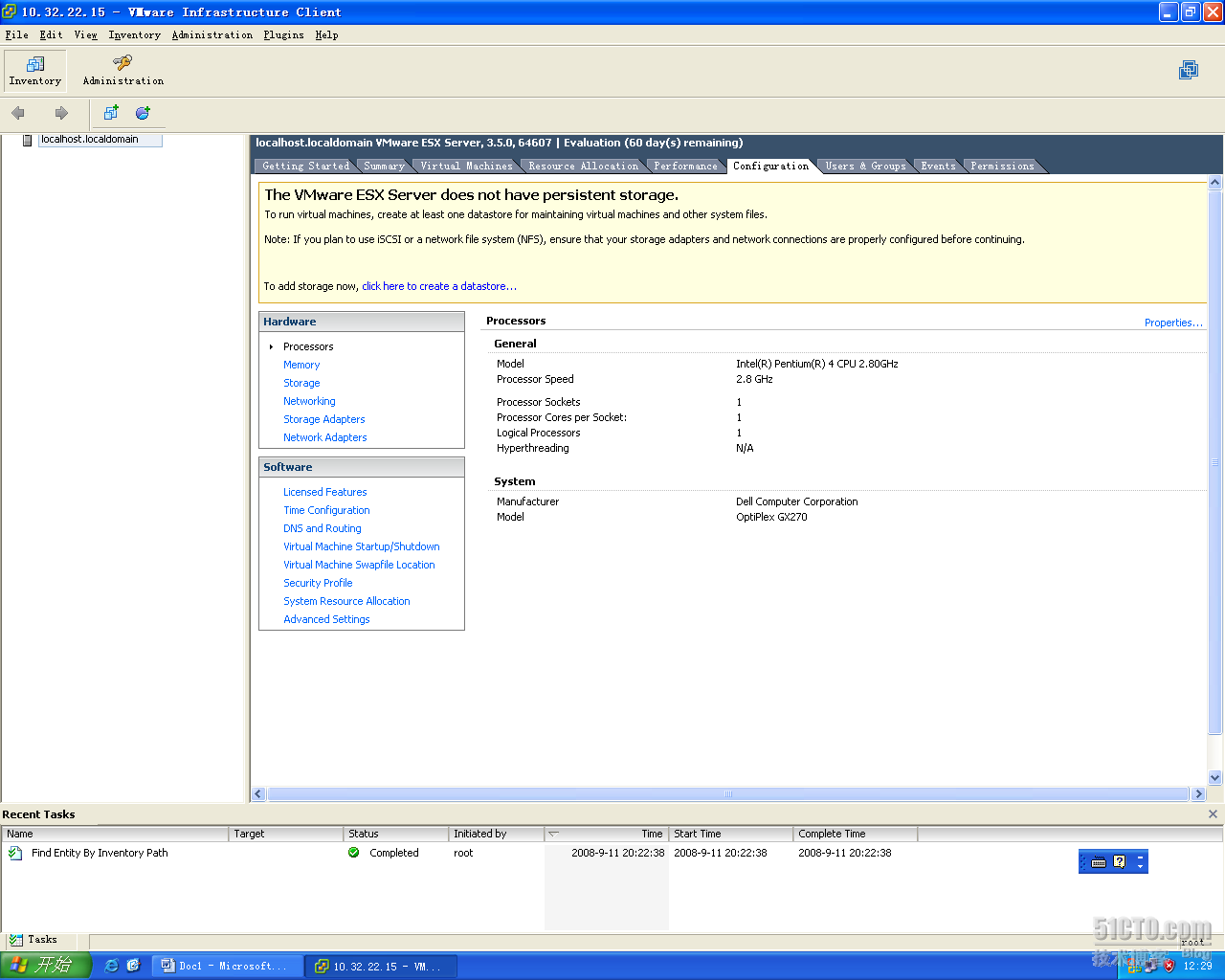This screenshot has width=1225, height=980.
Task: Click the Windows Start button
Action: (x=46, y=966)
